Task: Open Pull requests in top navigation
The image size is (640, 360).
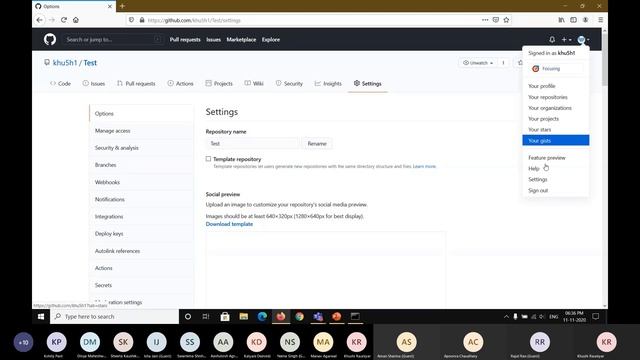Action: point(185,40)
